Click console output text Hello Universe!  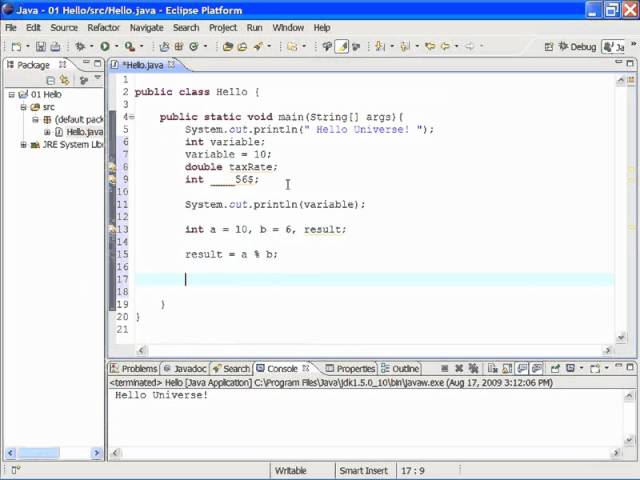(162, 395)
